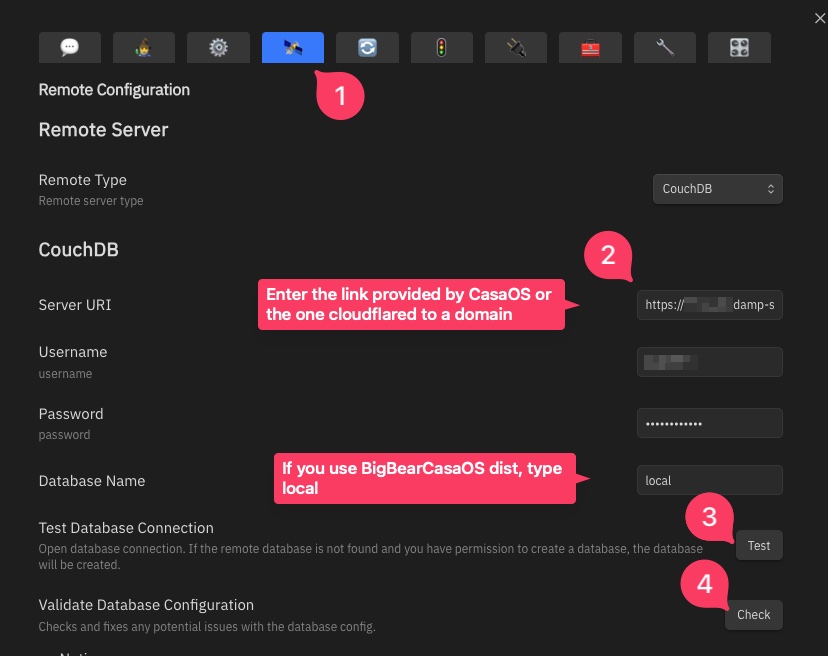Click the Server URI label text
This screenshot has width=828, height=656.
tap(75, 305)
